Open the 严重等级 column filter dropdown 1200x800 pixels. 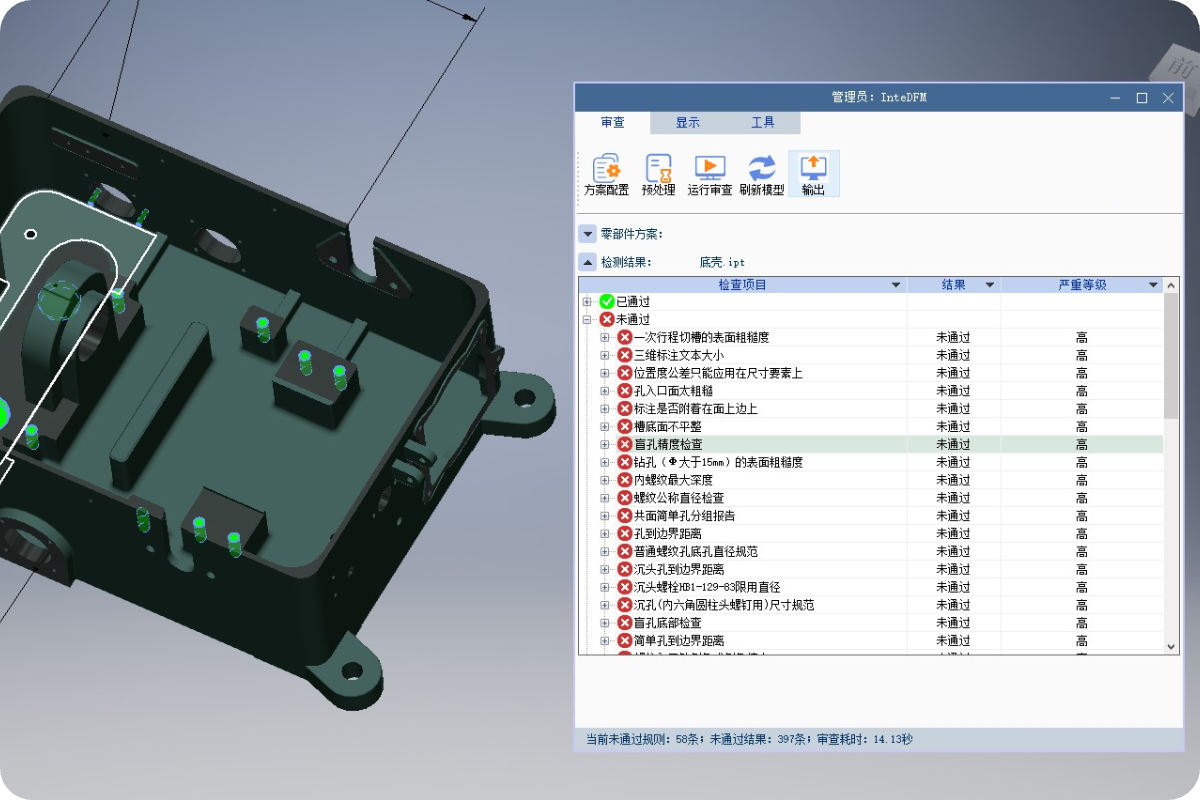point(1153,285)
